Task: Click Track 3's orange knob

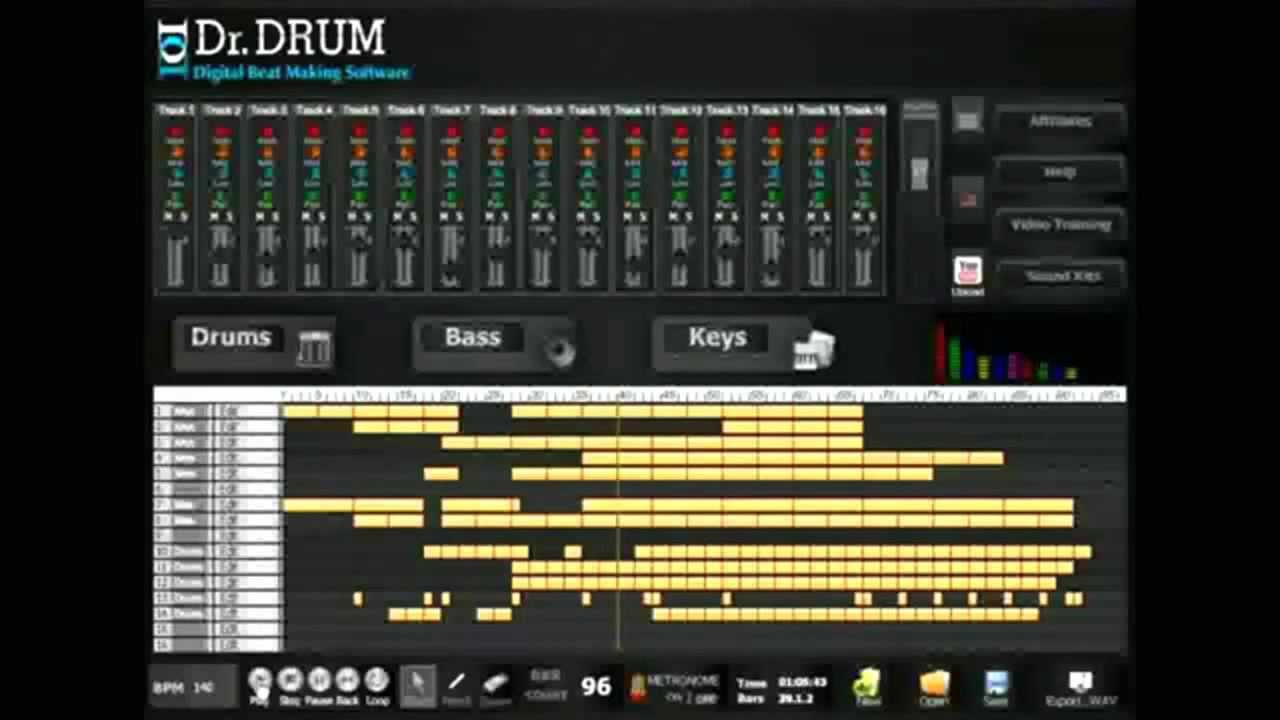Action: coord(267,153)
